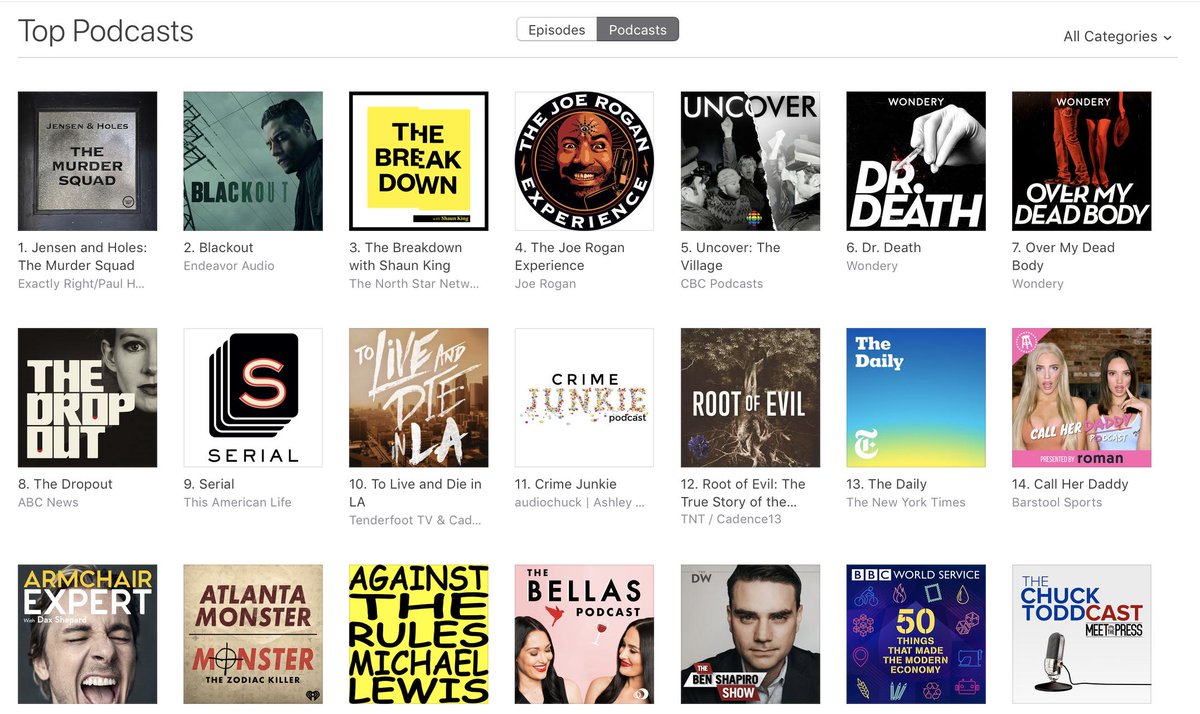Click the 'Endeavor Audio' publisher name
The image size is (1200, 714).
(229, 266)
